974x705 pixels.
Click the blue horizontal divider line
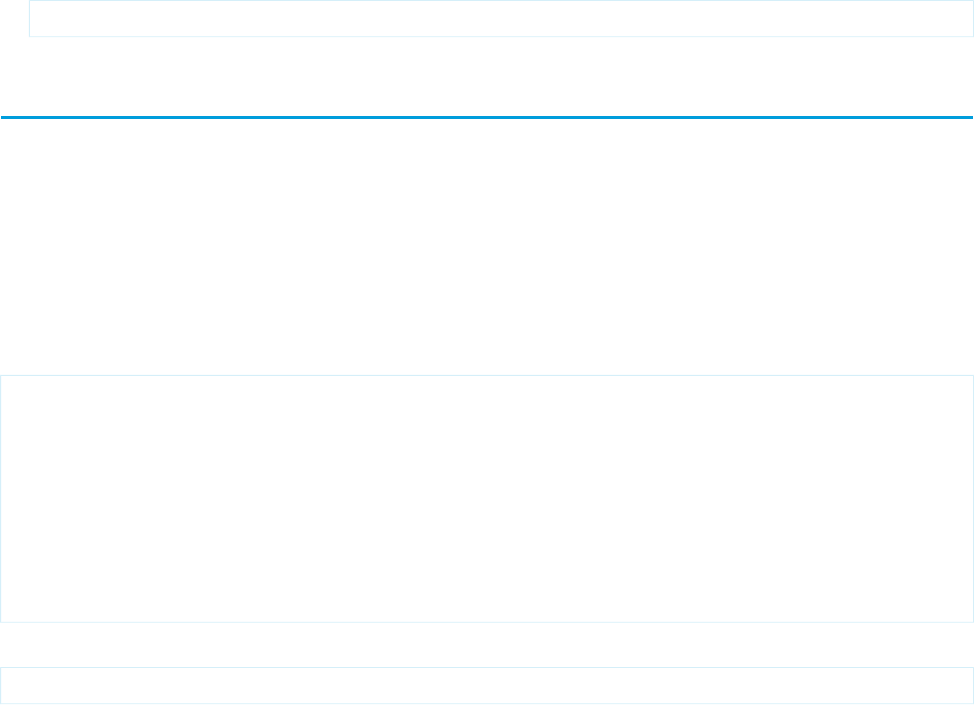point(487,117)
